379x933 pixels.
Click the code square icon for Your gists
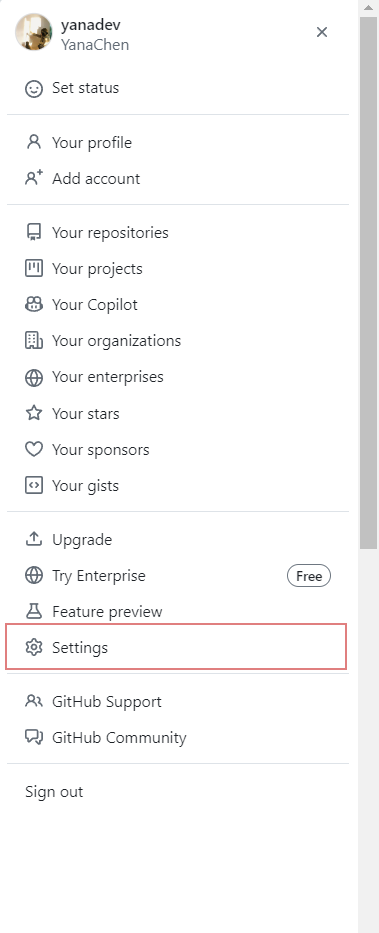click(34, 486)
